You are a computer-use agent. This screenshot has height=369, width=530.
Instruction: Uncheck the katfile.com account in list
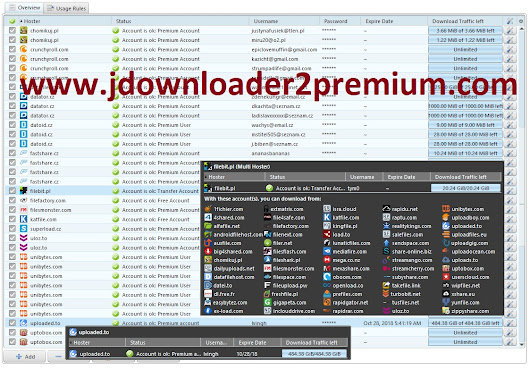point(13,219)
